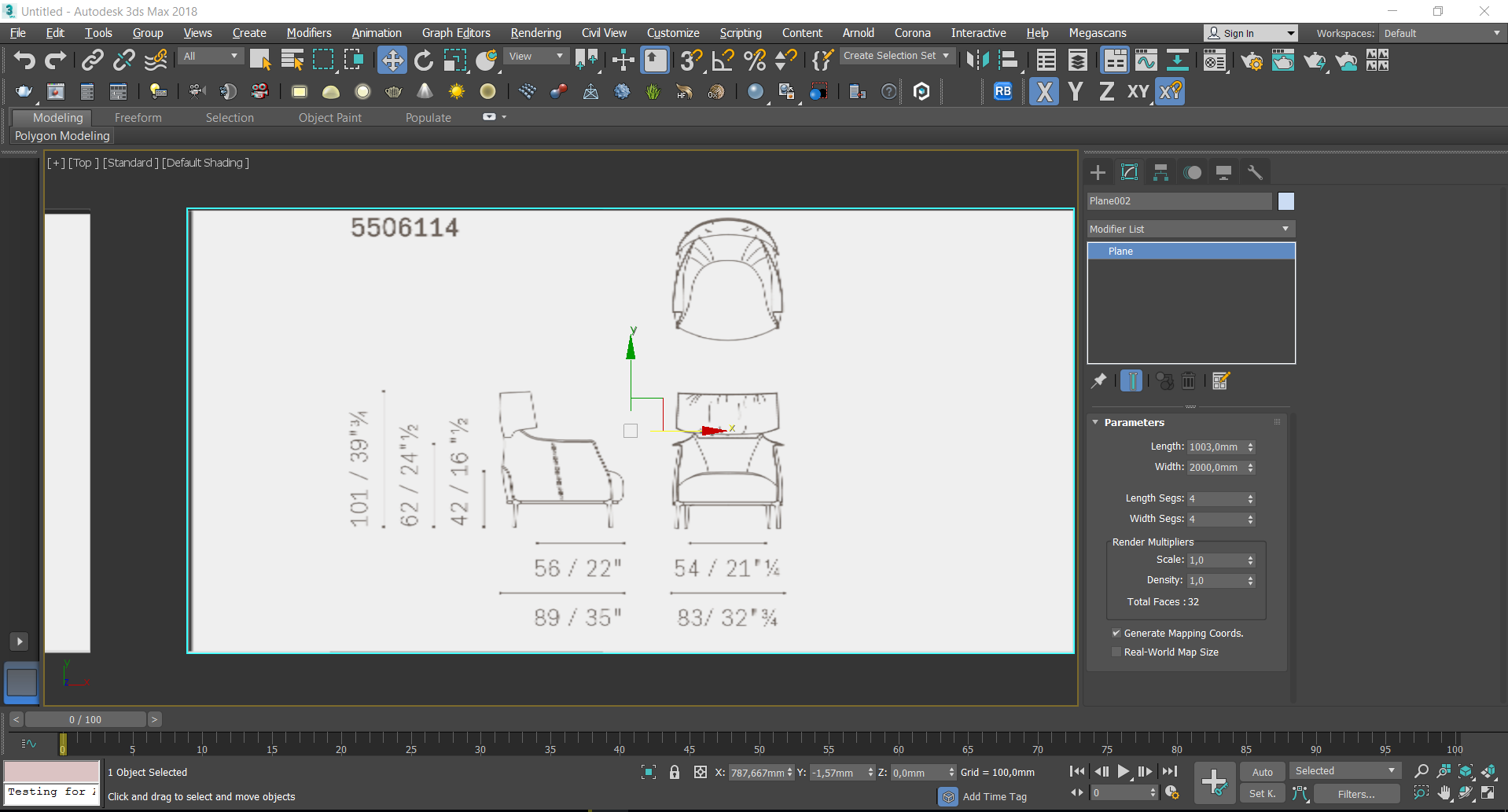Open the Hierarchy panel tab icon
Viewport: 1508px width, 812px height.
coord(1160,173)
